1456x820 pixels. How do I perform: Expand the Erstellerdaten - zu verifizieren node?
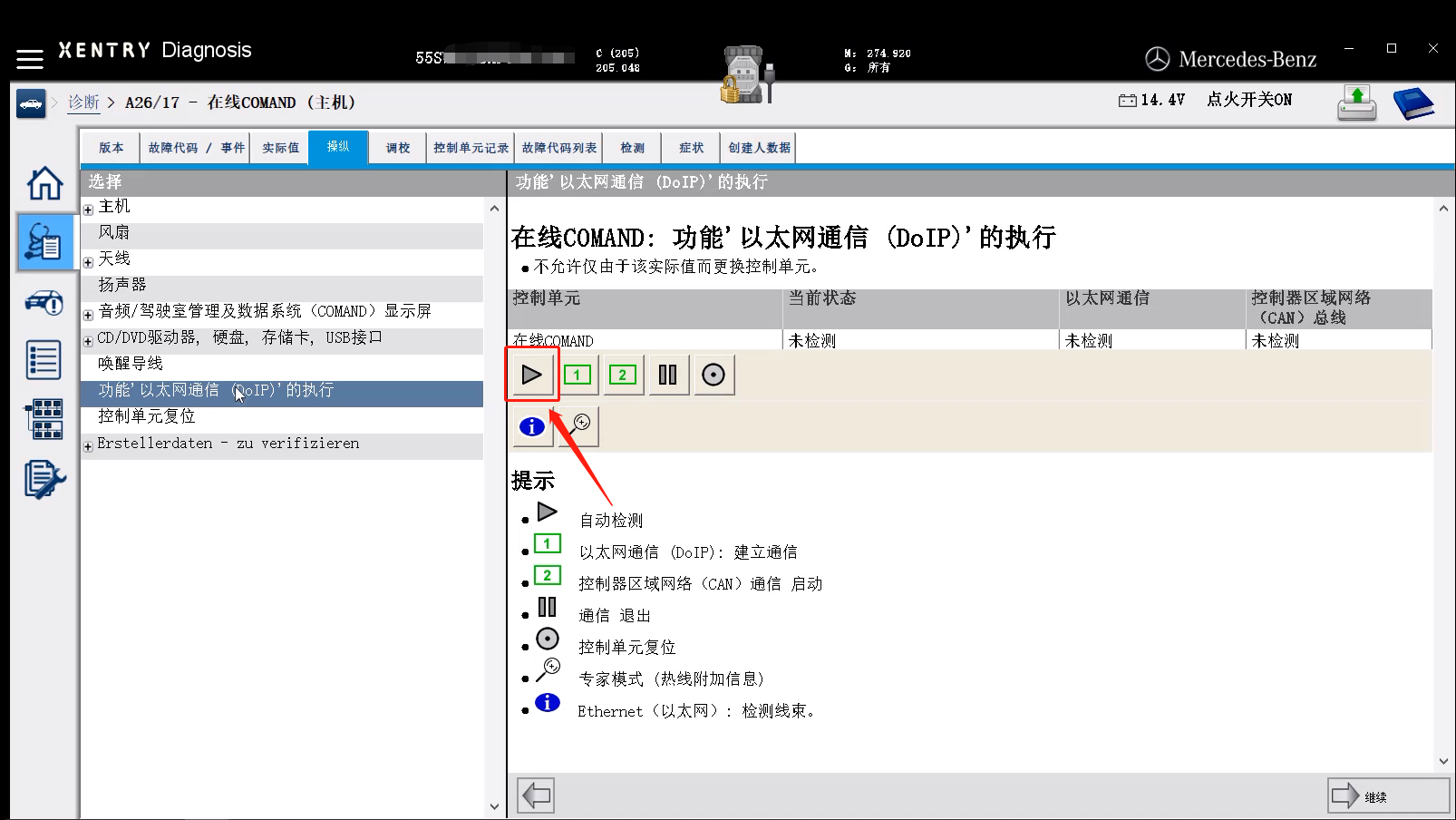[x=88, y=446]
